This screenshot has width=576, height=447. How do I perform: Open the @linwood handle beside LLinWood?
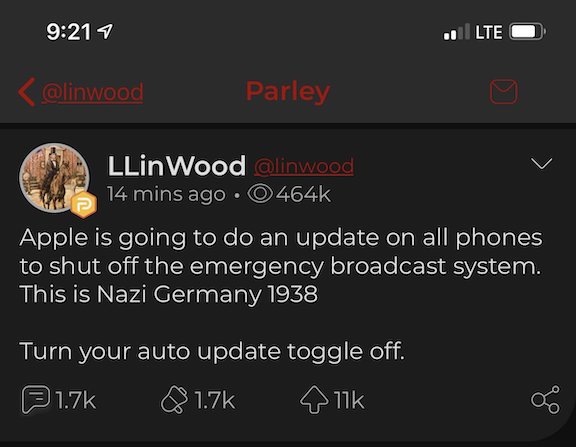(x=304, y=166)
